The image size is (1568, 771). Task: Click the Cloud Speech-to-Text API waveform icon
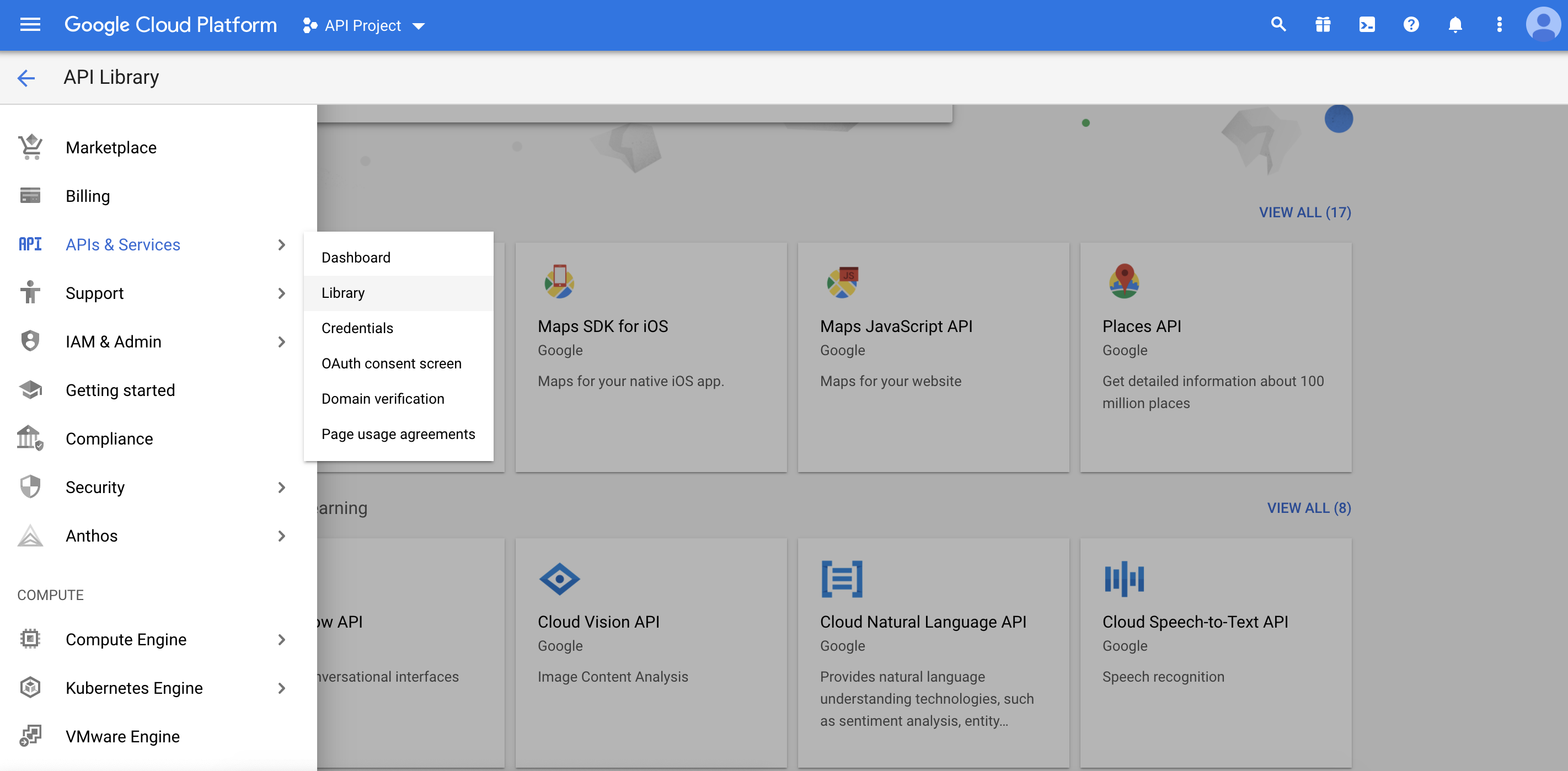(1124, 579)
